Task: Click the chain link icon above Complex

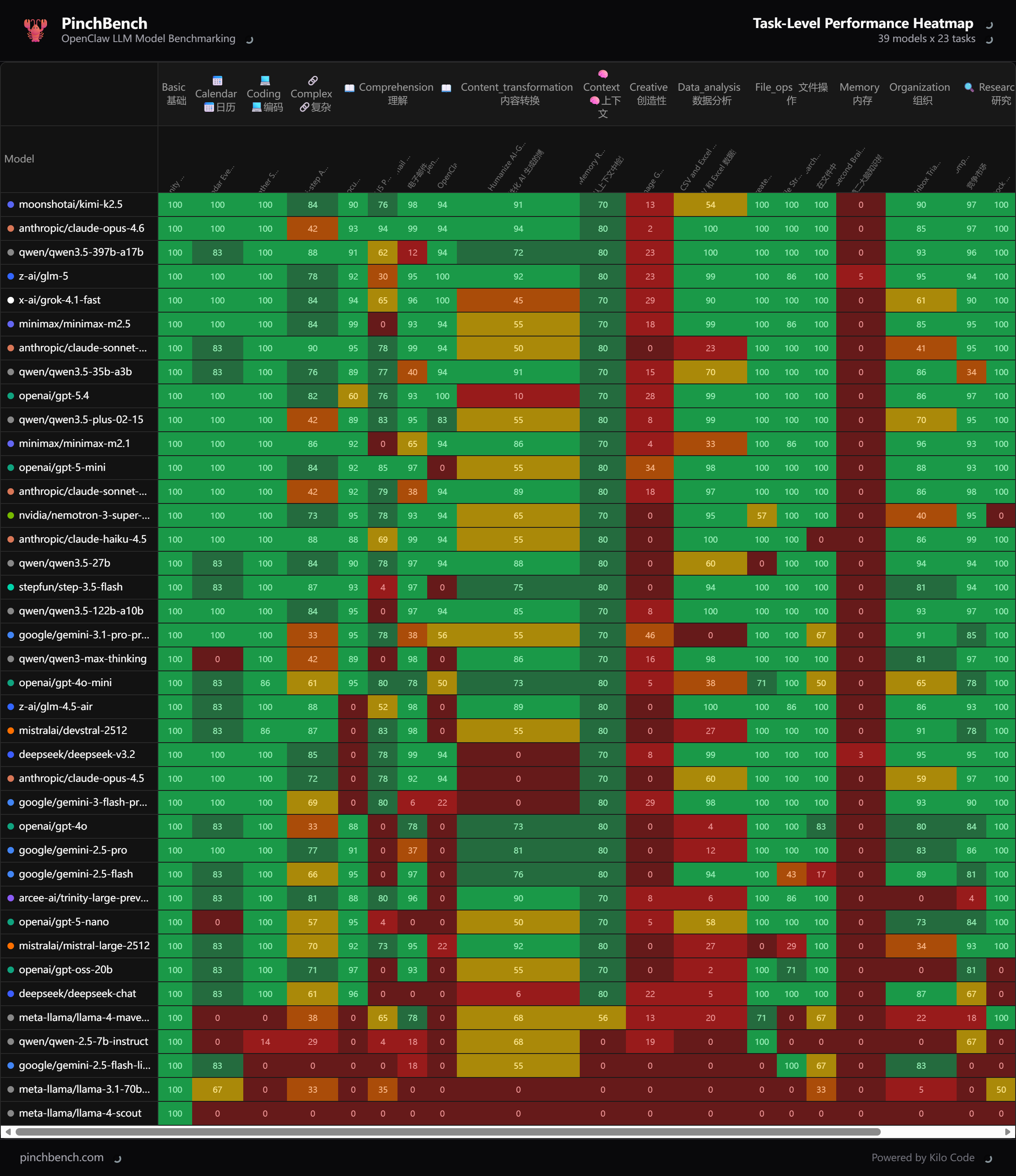Action: tap(312, 80)
